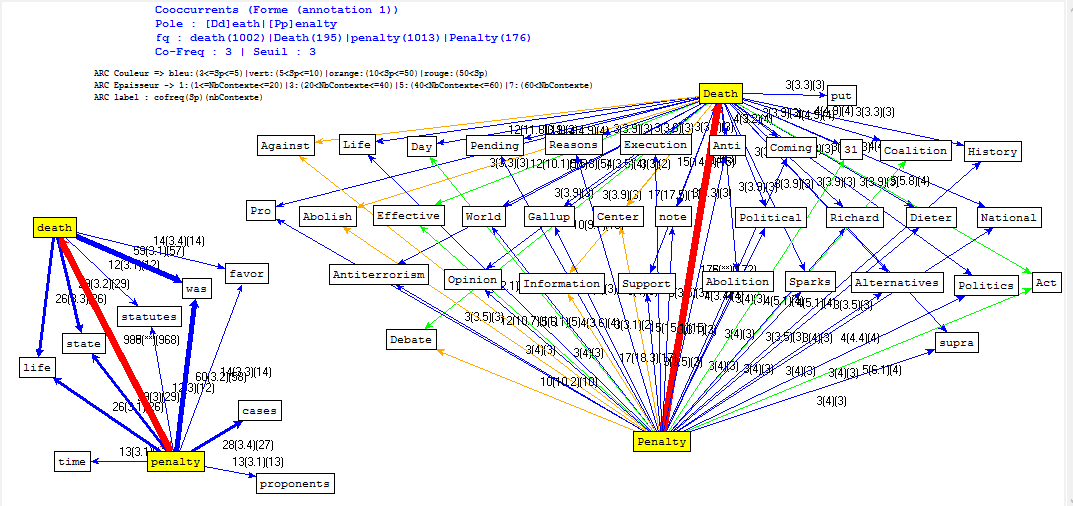Screen dimensions: 1073x506
Task: Click the lowercase 'life' node
Action: click(x=38, y=367)
